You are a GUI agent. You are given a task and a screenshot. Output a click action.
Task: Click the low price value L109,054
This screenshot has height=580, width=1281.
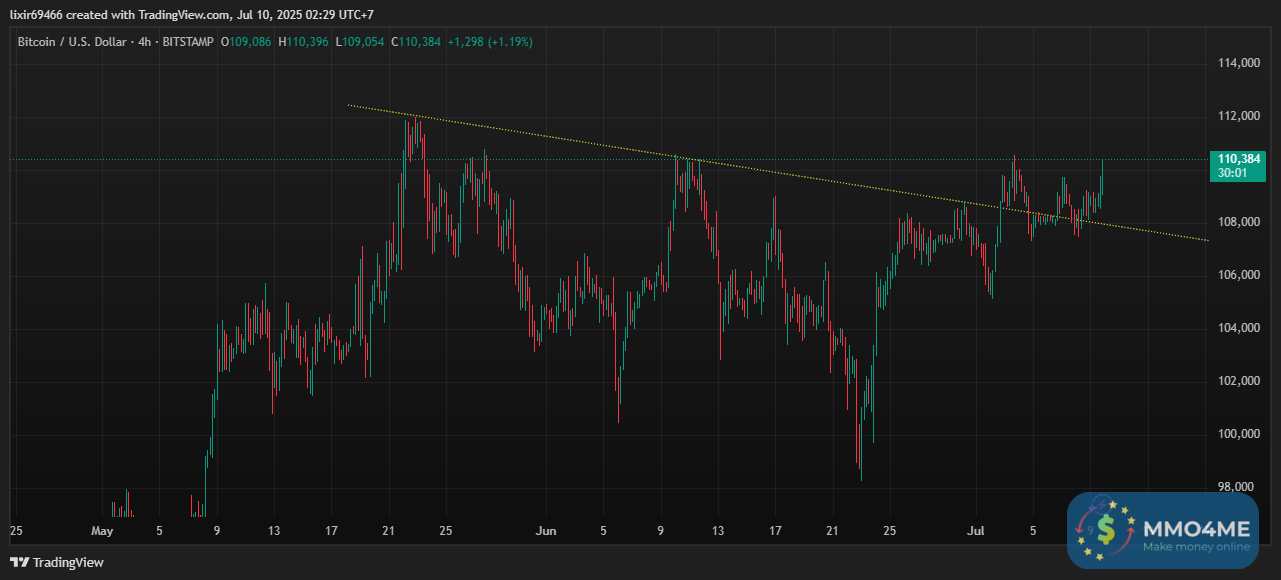coord(360,42)
